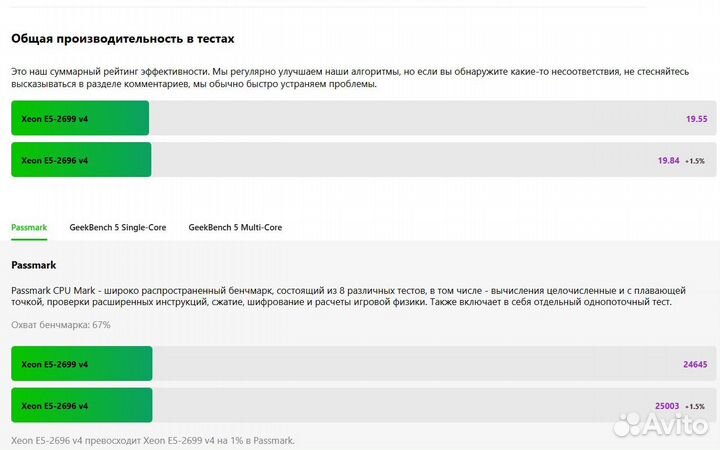Click the "Общая производительность в тестах" heading
This screenshot has height=450, width=720.
click(122, 38)
